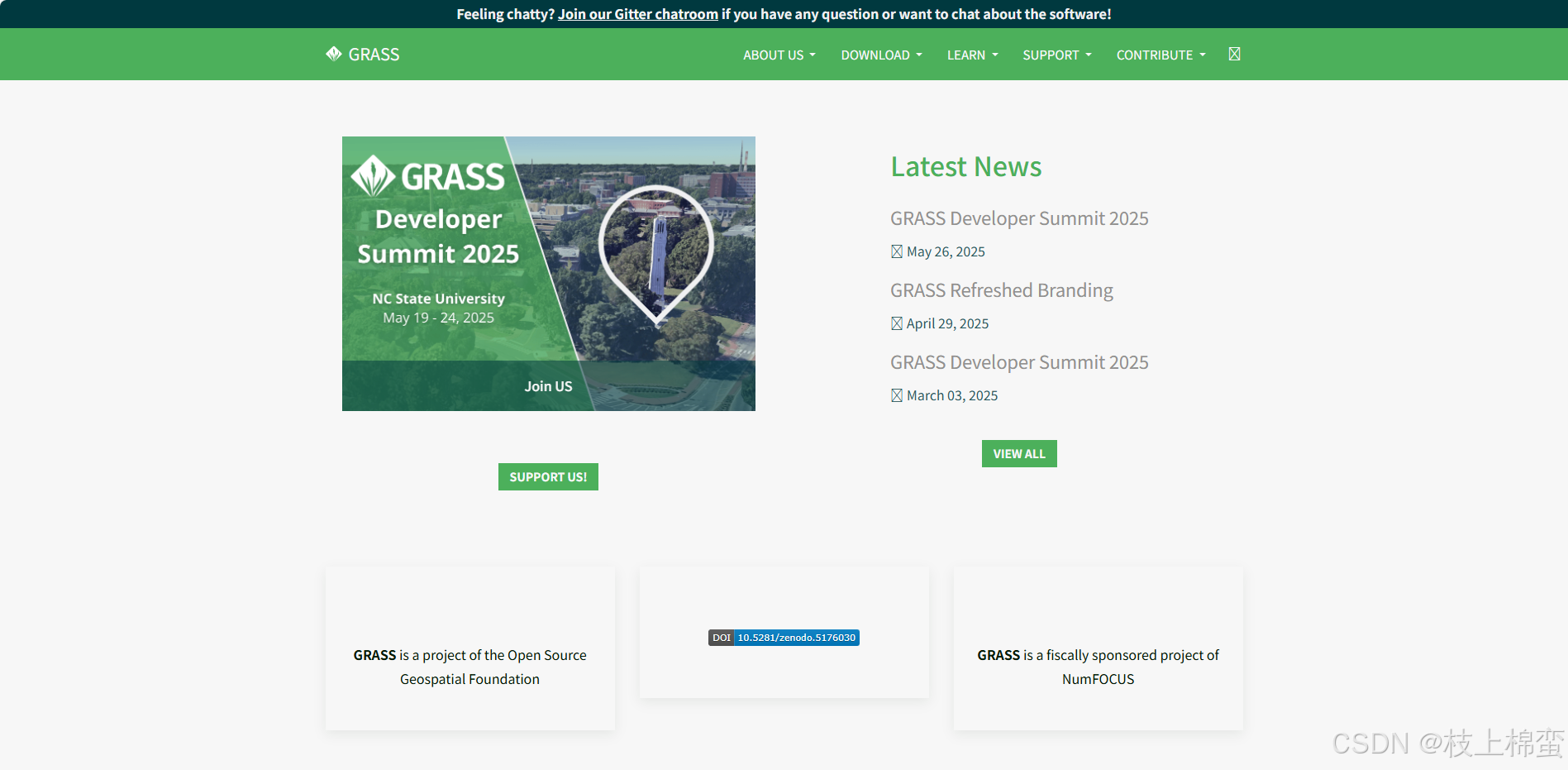Open the May 26 GRASS Developer Summit 2025 article
1568x770 pixels.
click(x=1019, y=218)
